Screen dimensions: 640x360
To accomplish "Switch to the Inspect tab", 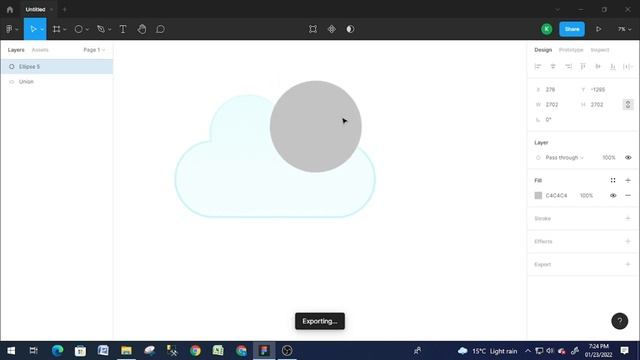I will click(600, 50).
